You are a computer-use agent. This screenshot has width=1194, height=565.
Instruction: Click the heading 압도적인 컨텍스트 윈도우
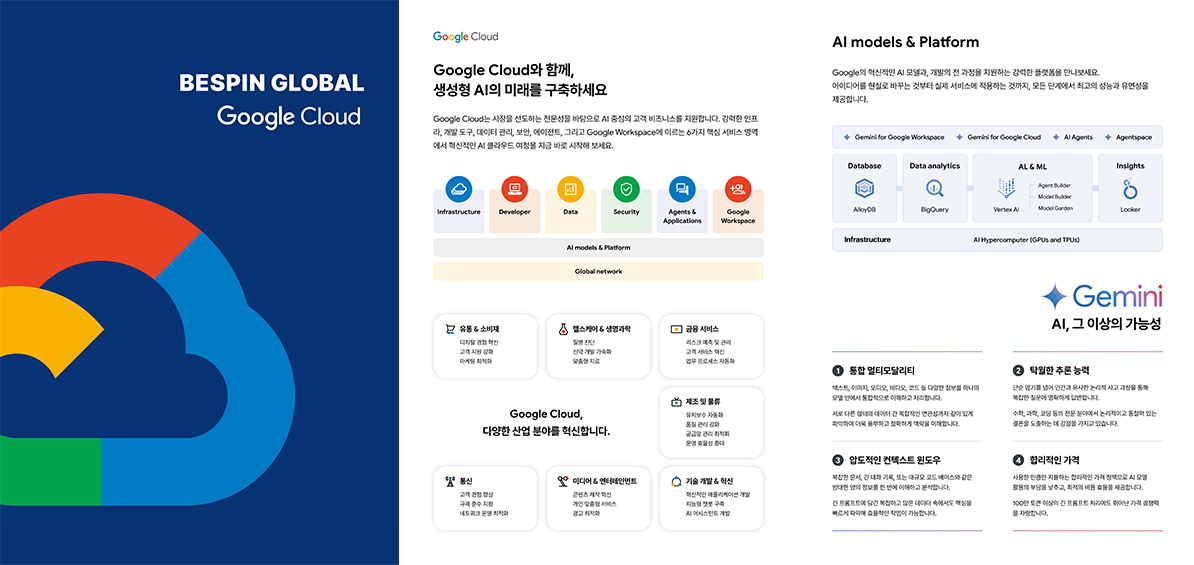coord(895,460)
